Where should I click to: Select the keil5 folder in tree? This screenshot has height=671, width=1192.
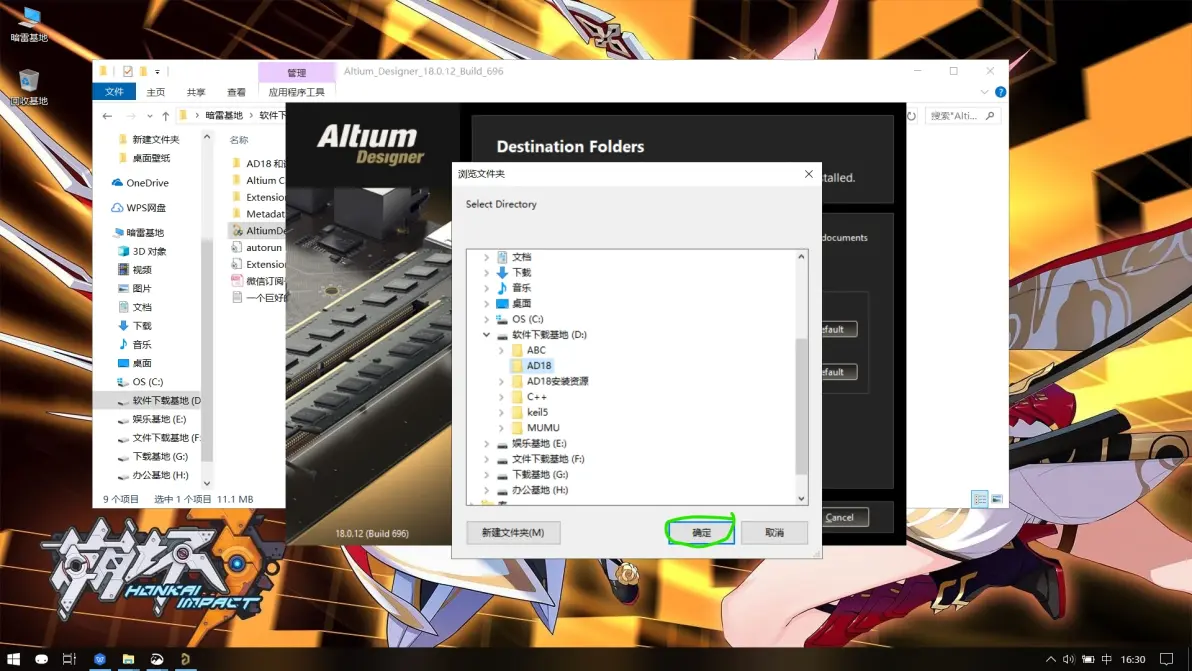click(537, 412)
